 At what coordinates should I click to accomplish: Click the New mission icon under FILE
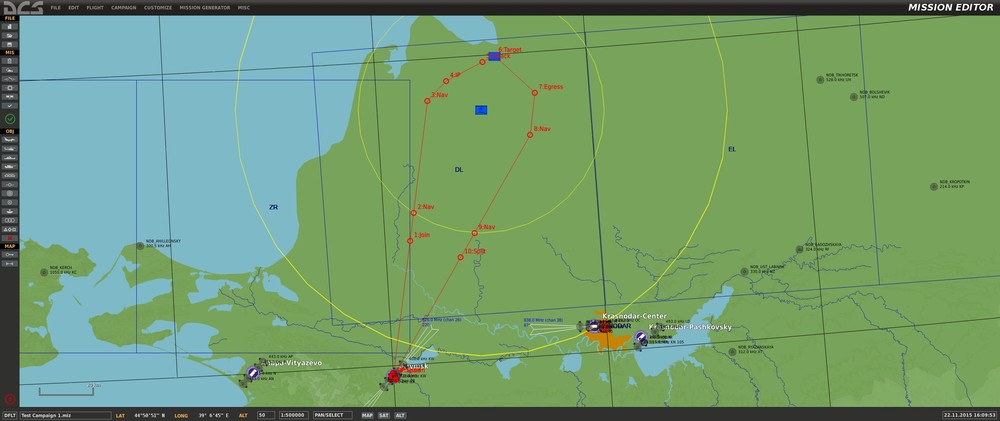[x=10, y=27]
